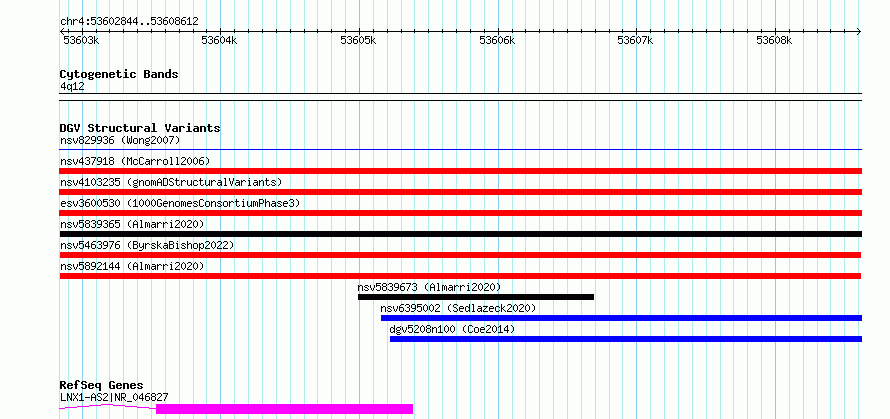The height and width of the screenshot is (419, 890).
Task: Open variant nsv437918 (McCarroll2006) label
Action: tap(135, 161)
